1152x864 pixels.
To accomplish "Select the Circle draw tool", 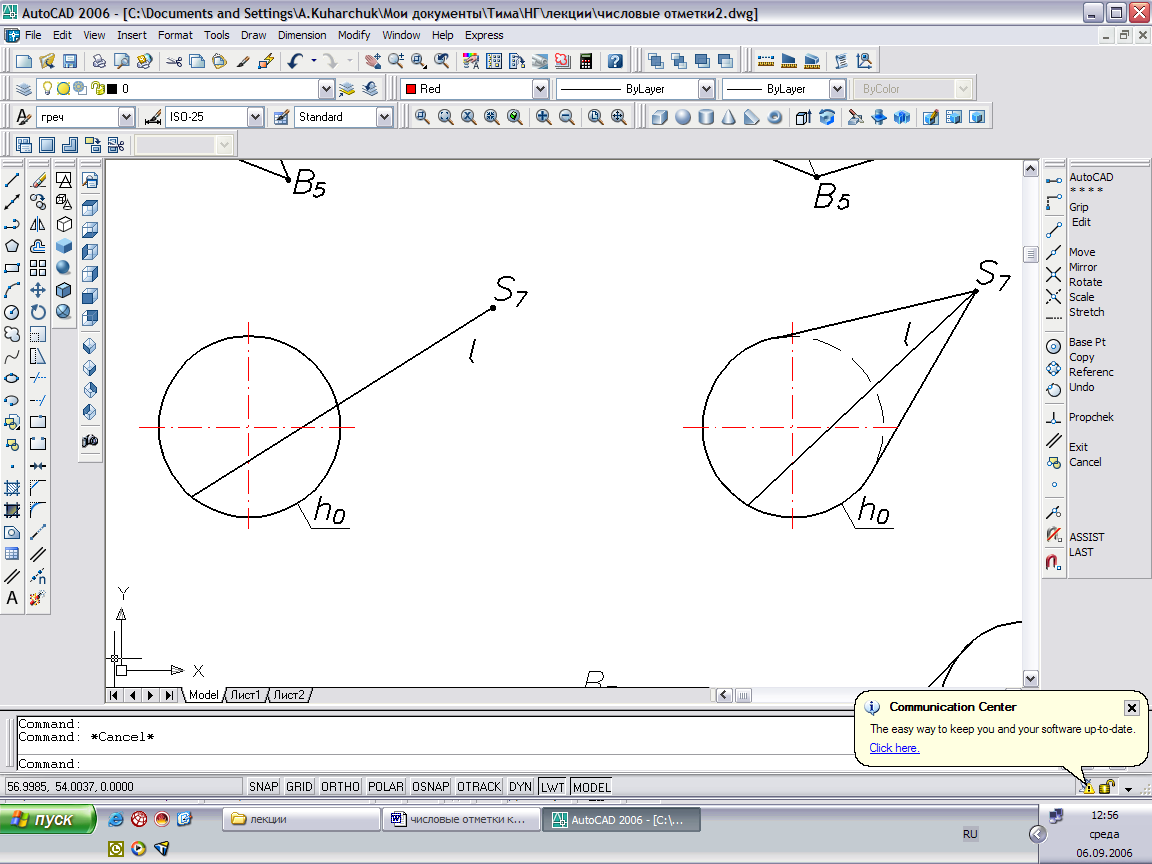I will [x=12, y=312].
